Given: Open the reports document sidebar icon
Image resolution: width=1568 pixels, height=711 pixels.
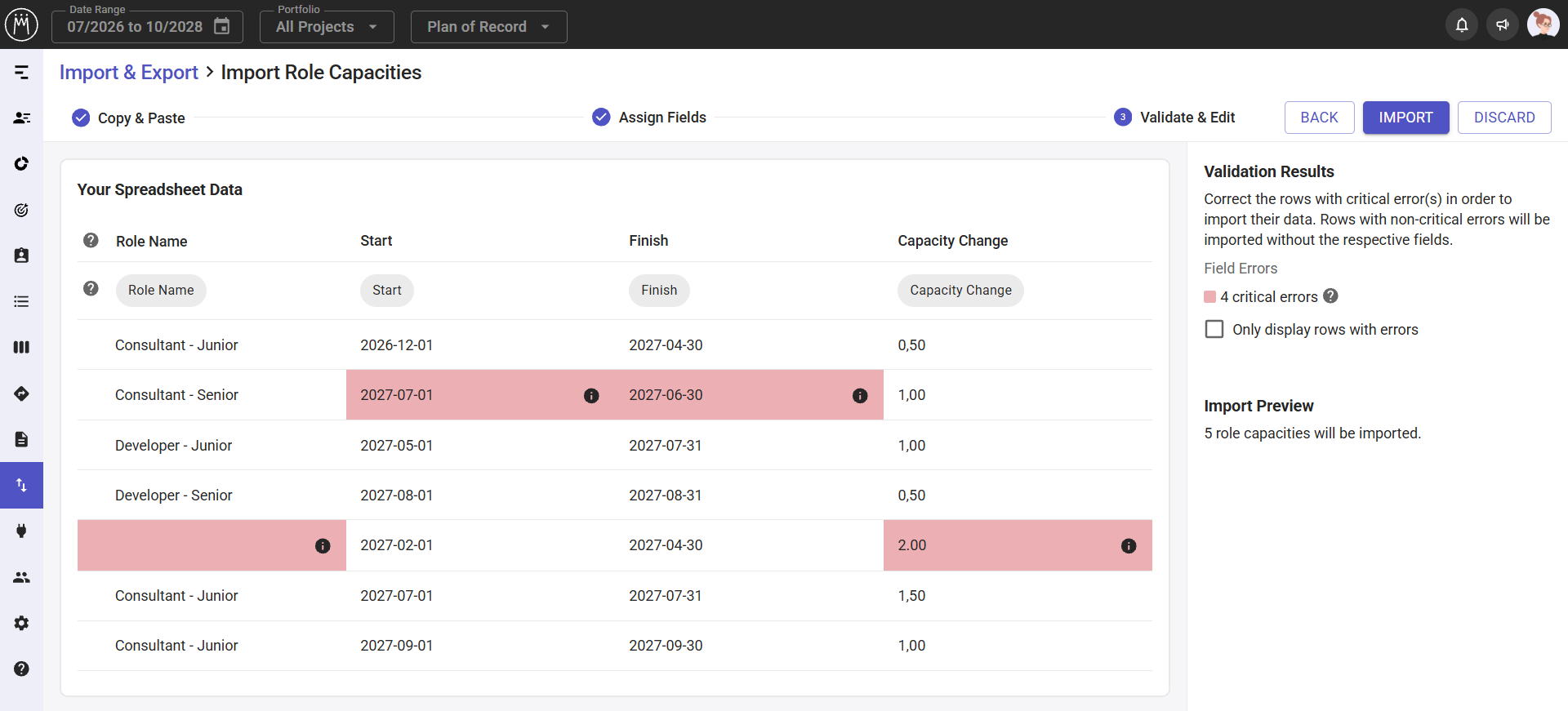Looking at the screenshot, I should 22,439.
